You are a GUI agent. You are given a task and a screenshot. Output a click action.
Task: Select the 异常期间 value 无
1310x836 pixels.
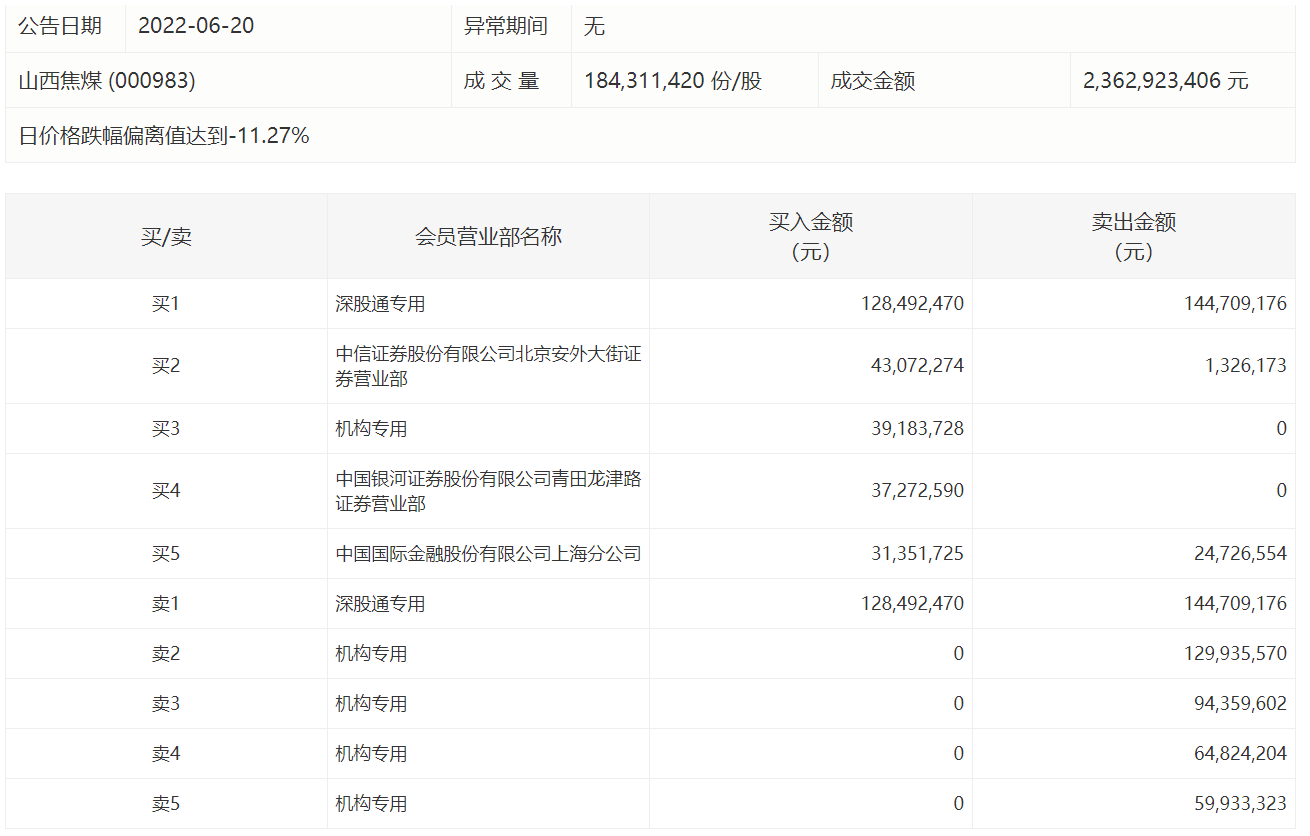coord(594,26)
